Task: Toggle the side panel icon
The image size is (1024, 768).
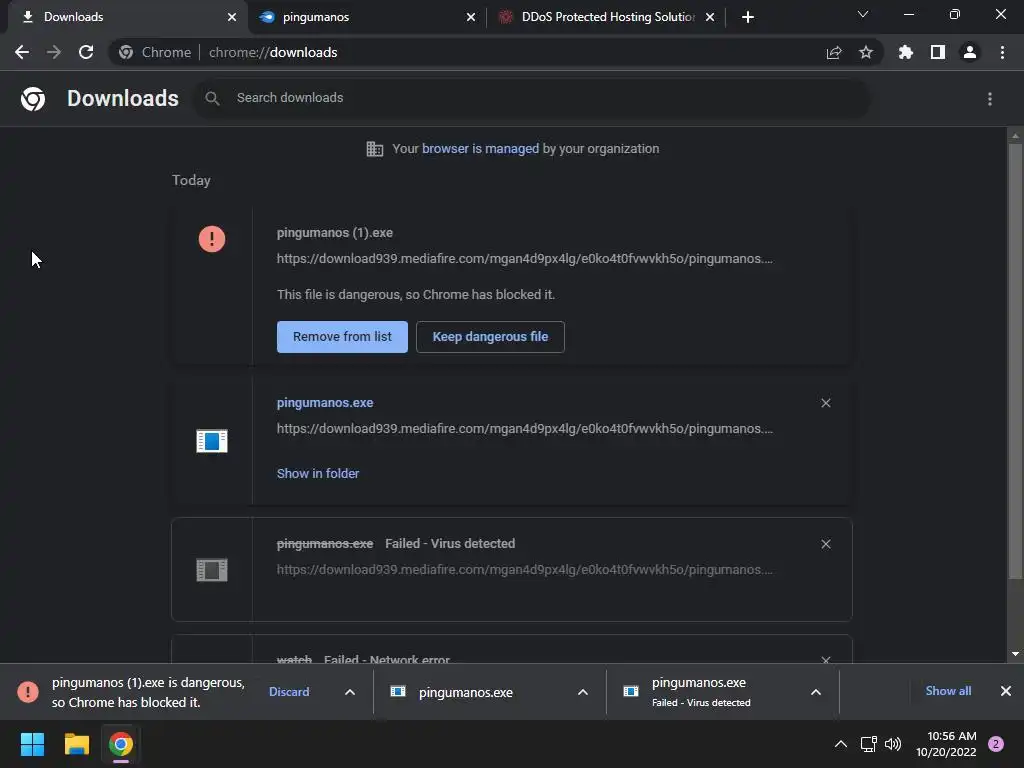Action: (x=938, y=52)
